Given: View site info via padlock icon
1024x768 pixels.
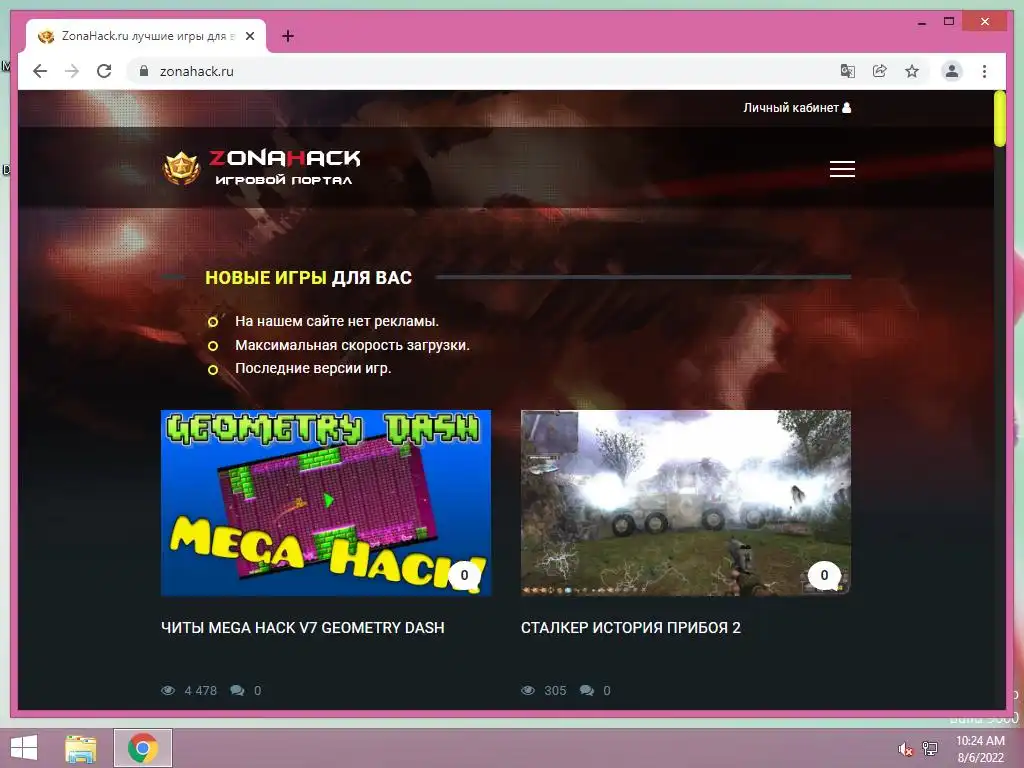Looking at the screenshot, I should point(144,71).
